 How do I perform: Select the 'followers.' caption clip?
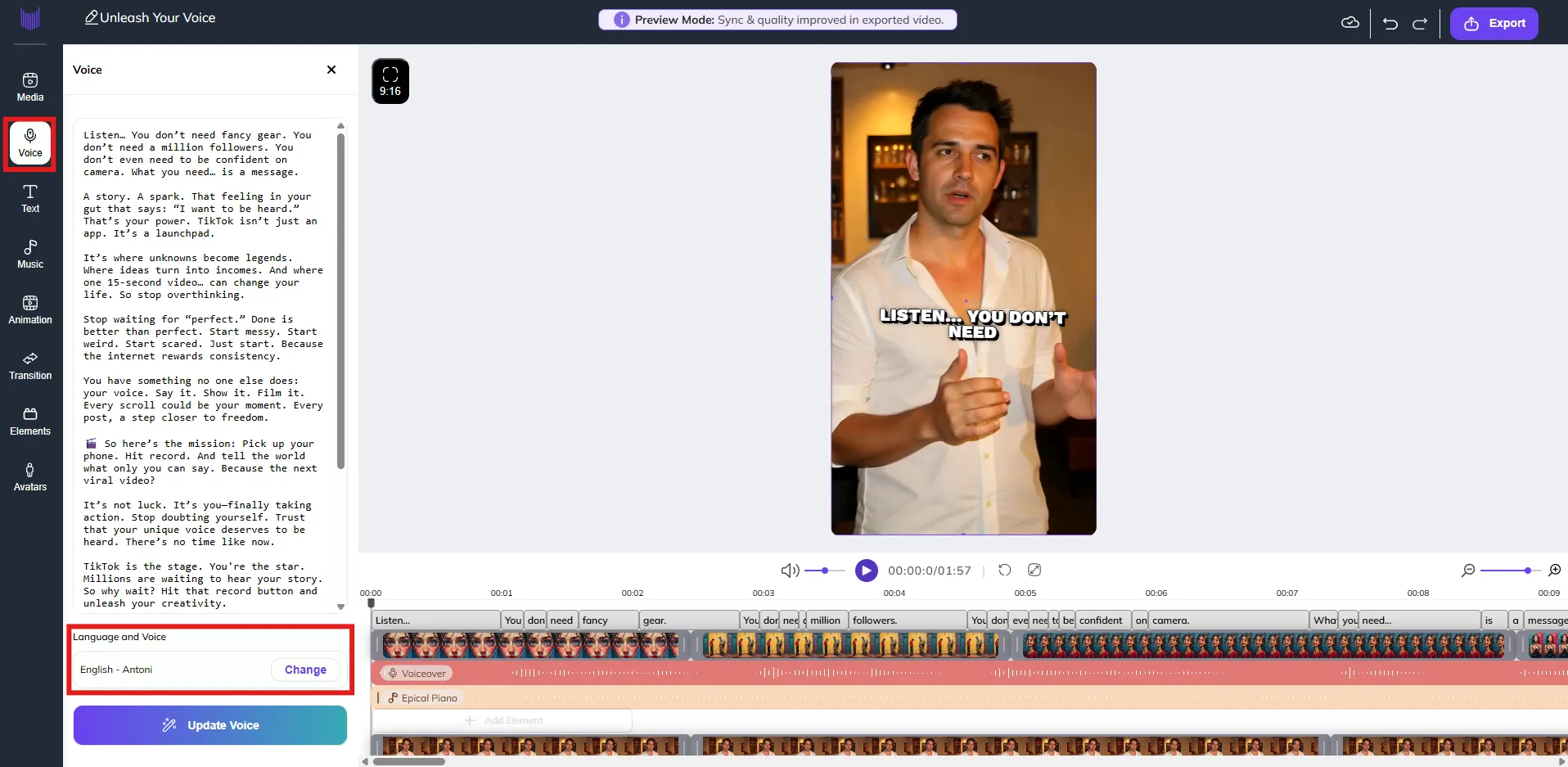(907, 620)
